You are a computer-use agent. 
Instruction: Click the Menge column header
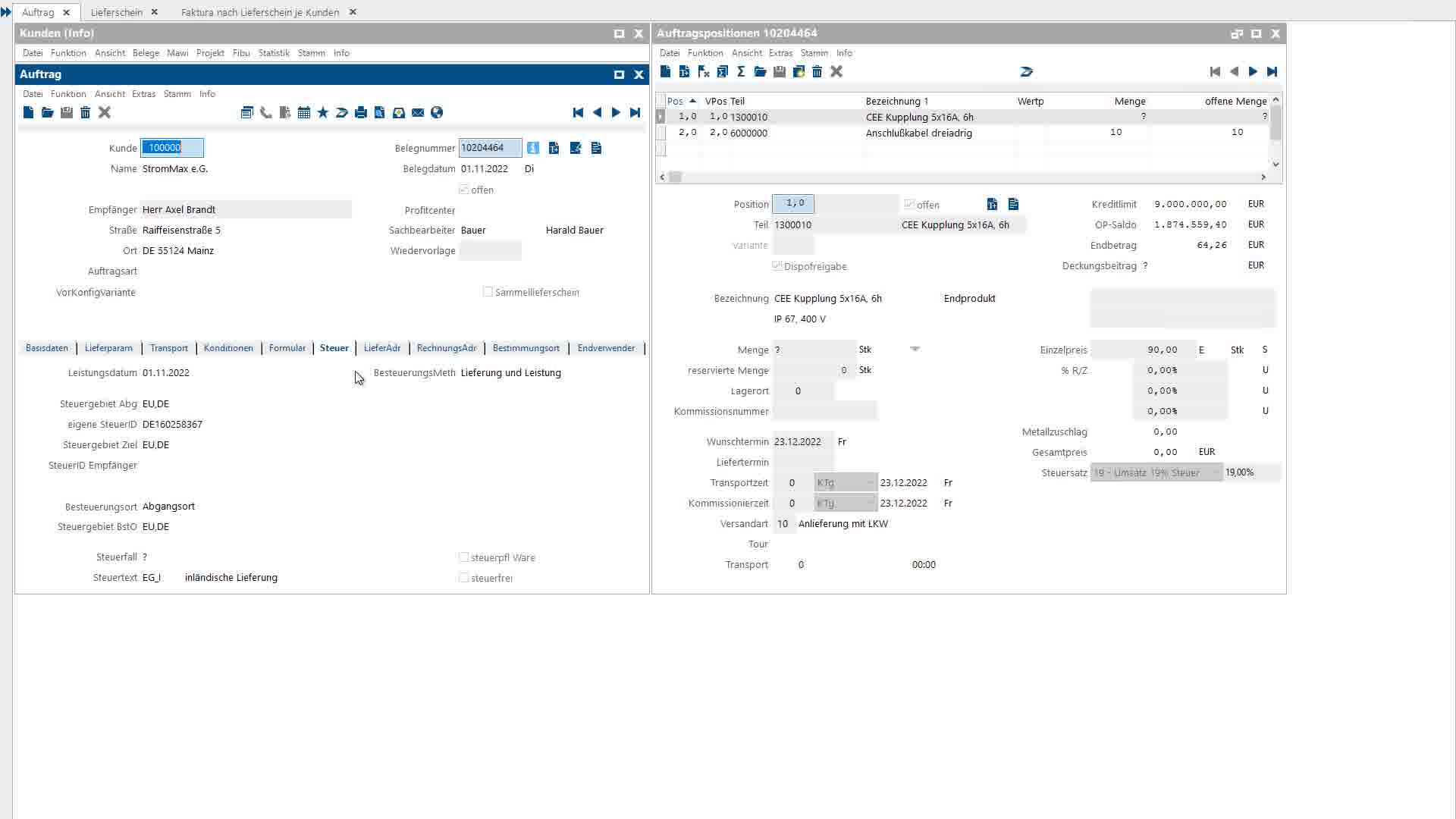1130,101
